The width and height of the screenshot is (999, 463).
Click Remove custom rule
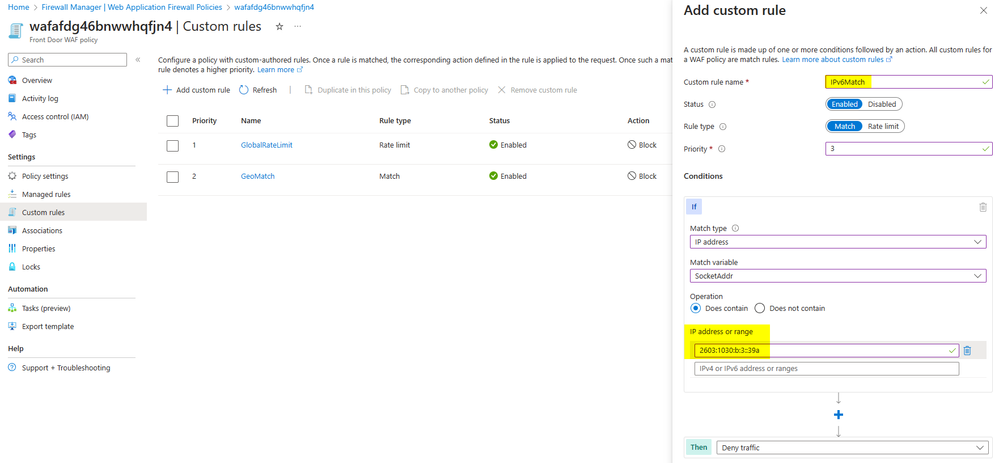[537, 90]
